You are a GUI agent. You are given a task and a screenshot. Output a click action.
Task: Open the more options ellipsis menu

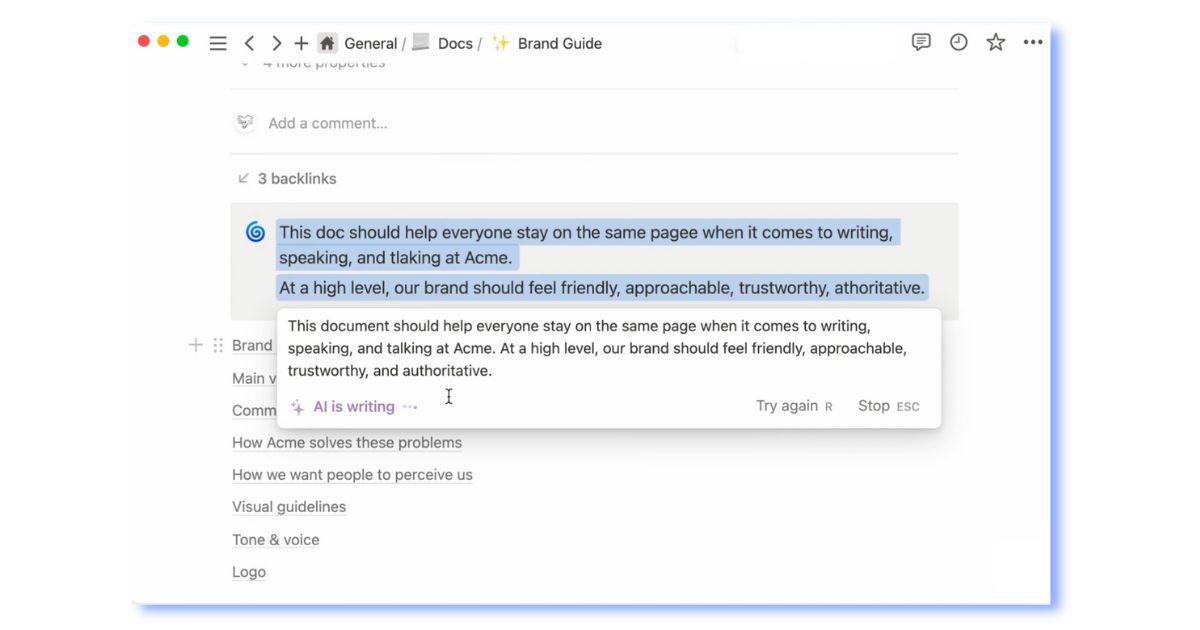click(1033, 42)
